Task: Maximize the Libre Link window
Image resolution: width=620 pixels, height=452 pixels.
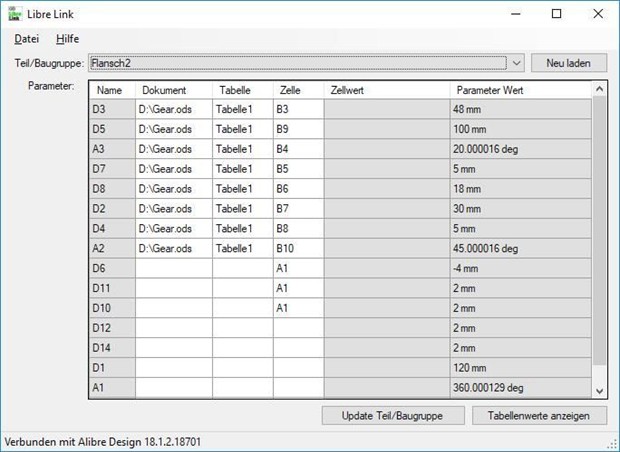Action: click(x=556, y=14)
